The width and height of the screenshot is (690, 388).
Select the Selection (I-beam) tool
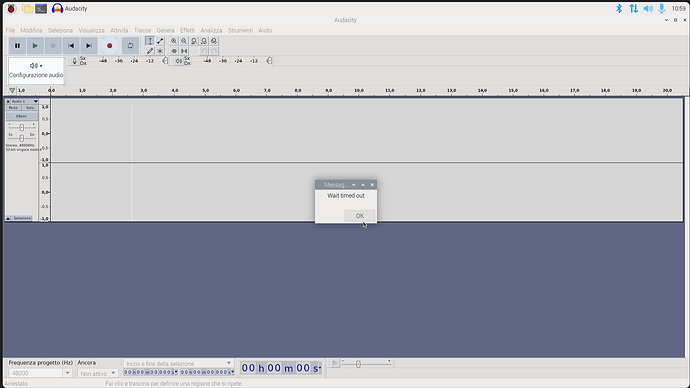point(150,41)
